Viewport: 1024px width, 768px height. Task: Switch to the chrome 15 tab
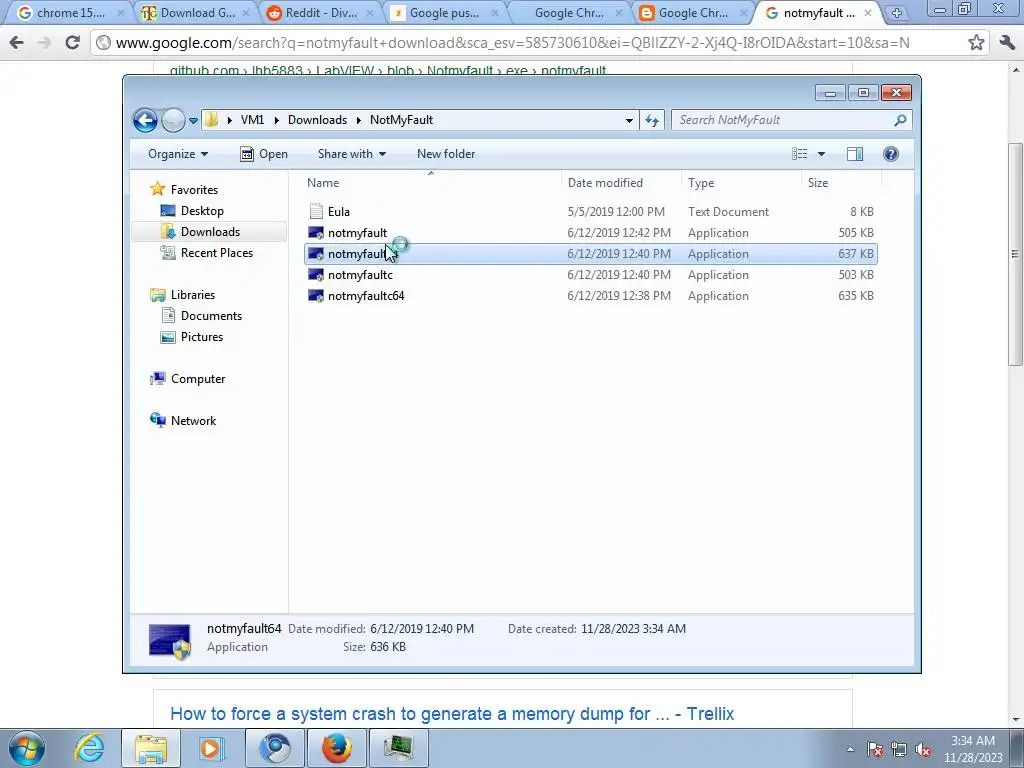69,13
